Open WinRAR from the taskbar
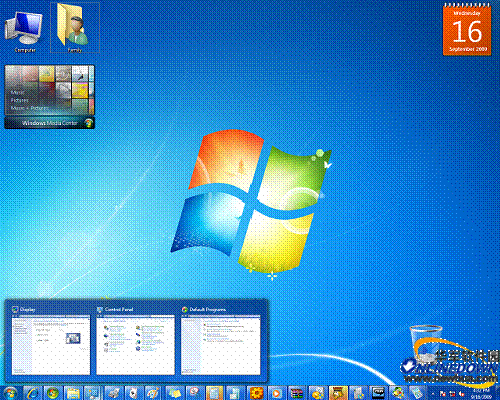 click(297, 393)
